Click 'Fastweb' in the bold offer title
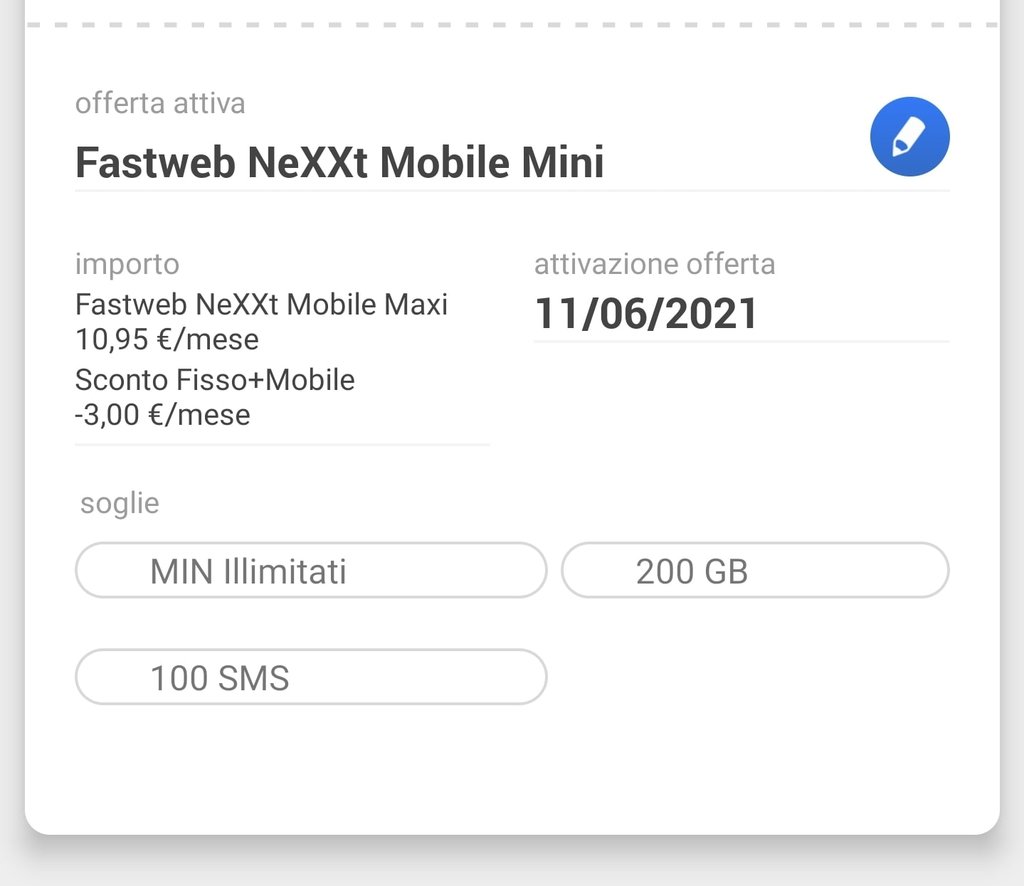The height and width of the screenshot is (886, 1024). 154,162
